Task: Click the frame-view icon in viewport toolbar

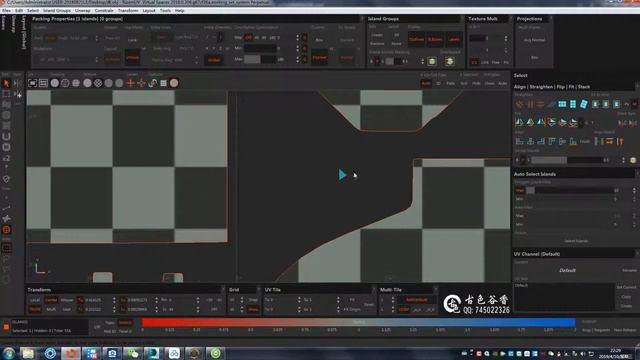Action: pyautogui.click(x=33, y=83)
